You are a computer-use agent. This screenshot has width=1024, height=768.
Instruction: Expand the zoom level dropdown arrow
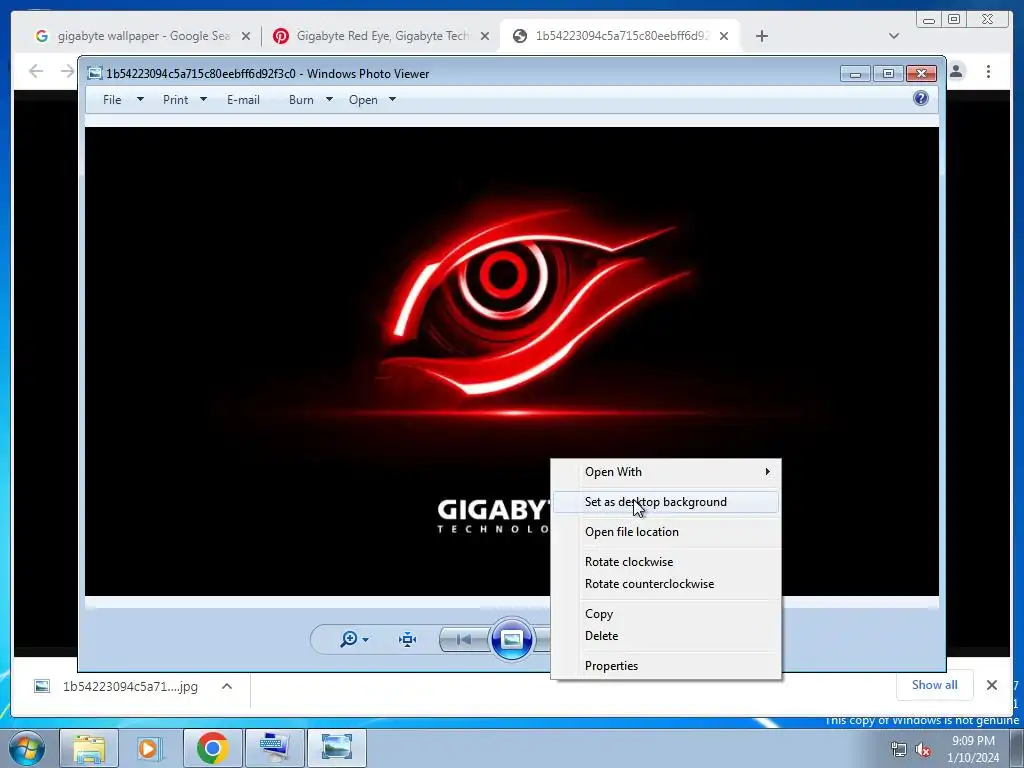pos(366,639)
